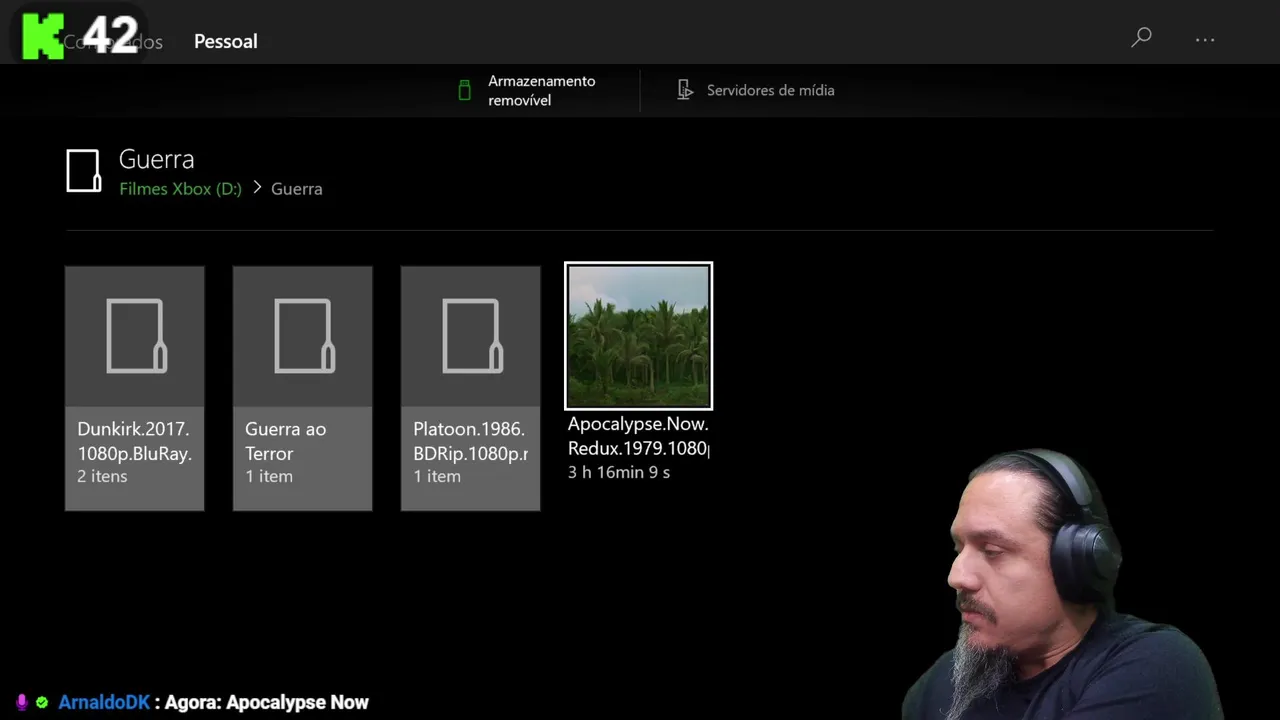This screenshot has width=1280, height=720.
Task: Switch to the Pessoal tab
Action: [x=226, y=41]
